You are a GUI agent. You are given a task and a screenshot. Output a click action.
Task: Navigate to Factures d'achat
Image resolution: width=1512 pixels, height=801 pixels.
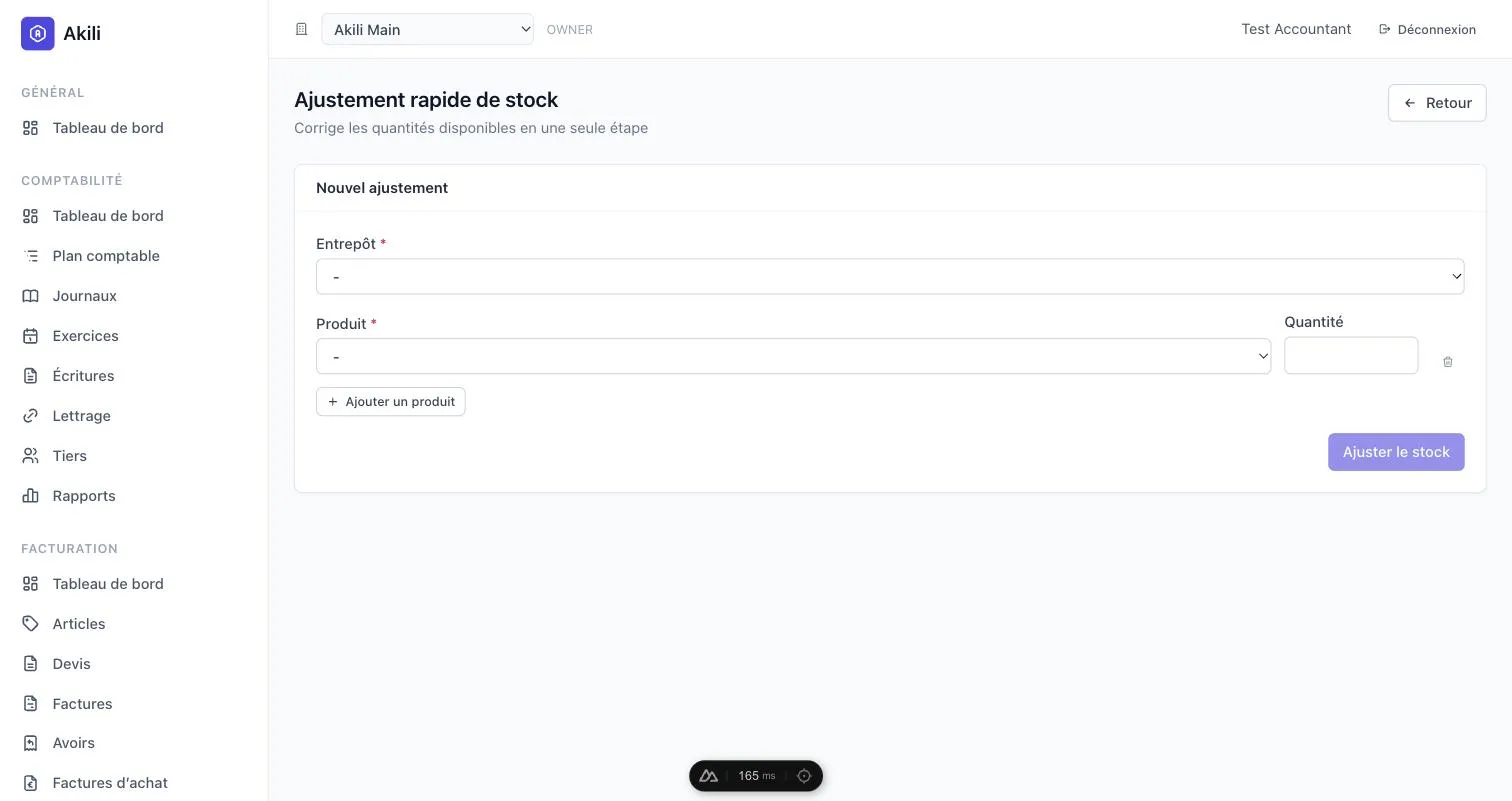(x=110, y=783)
